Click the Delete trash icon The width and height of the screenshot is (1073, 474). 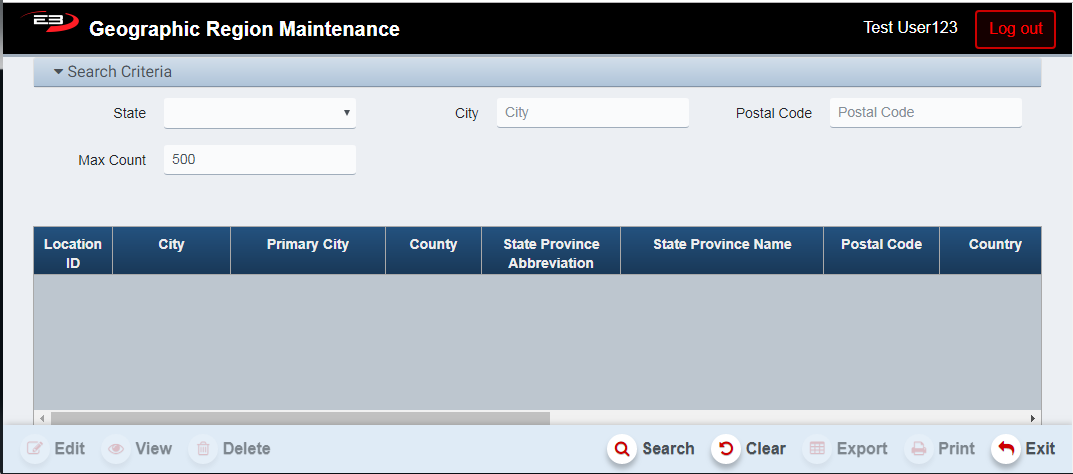click(x=203, y=449)
